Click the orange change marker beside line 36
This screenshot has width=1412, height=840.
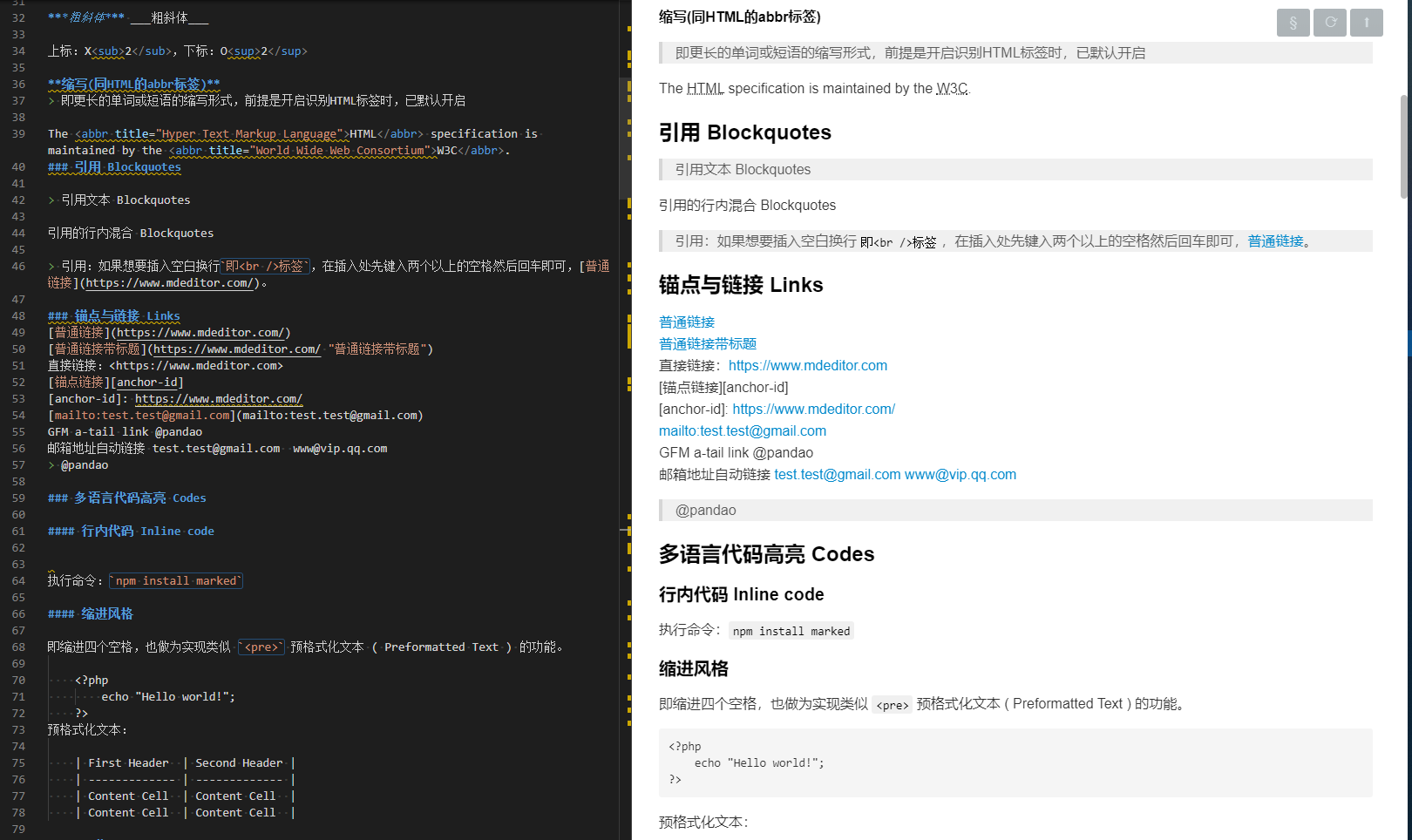click(x=628, y=84)
